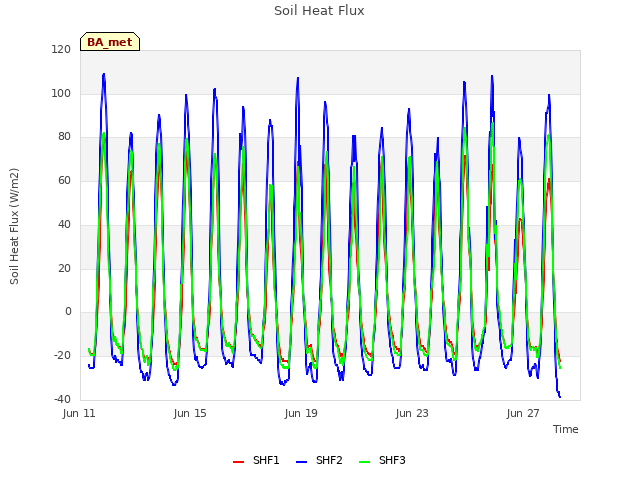
Task: Click the 20 y-axis tick label
Action: [64, 268]
